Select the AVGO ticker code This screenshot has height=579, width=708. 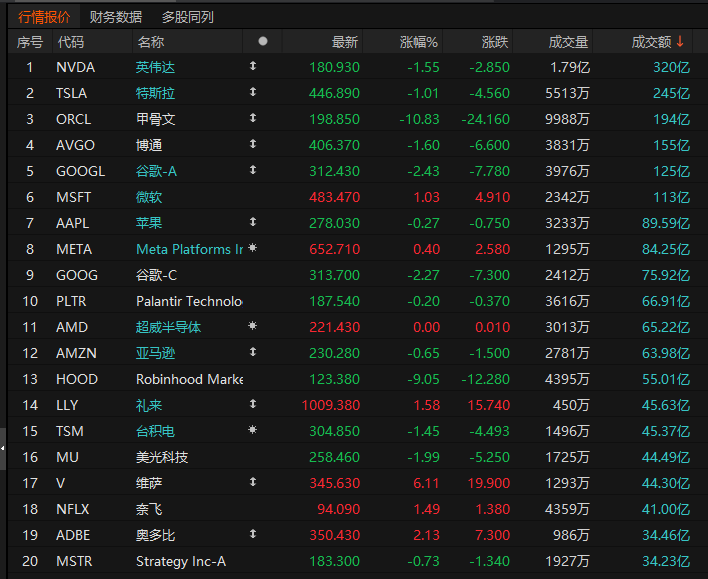tap(75, 145)
